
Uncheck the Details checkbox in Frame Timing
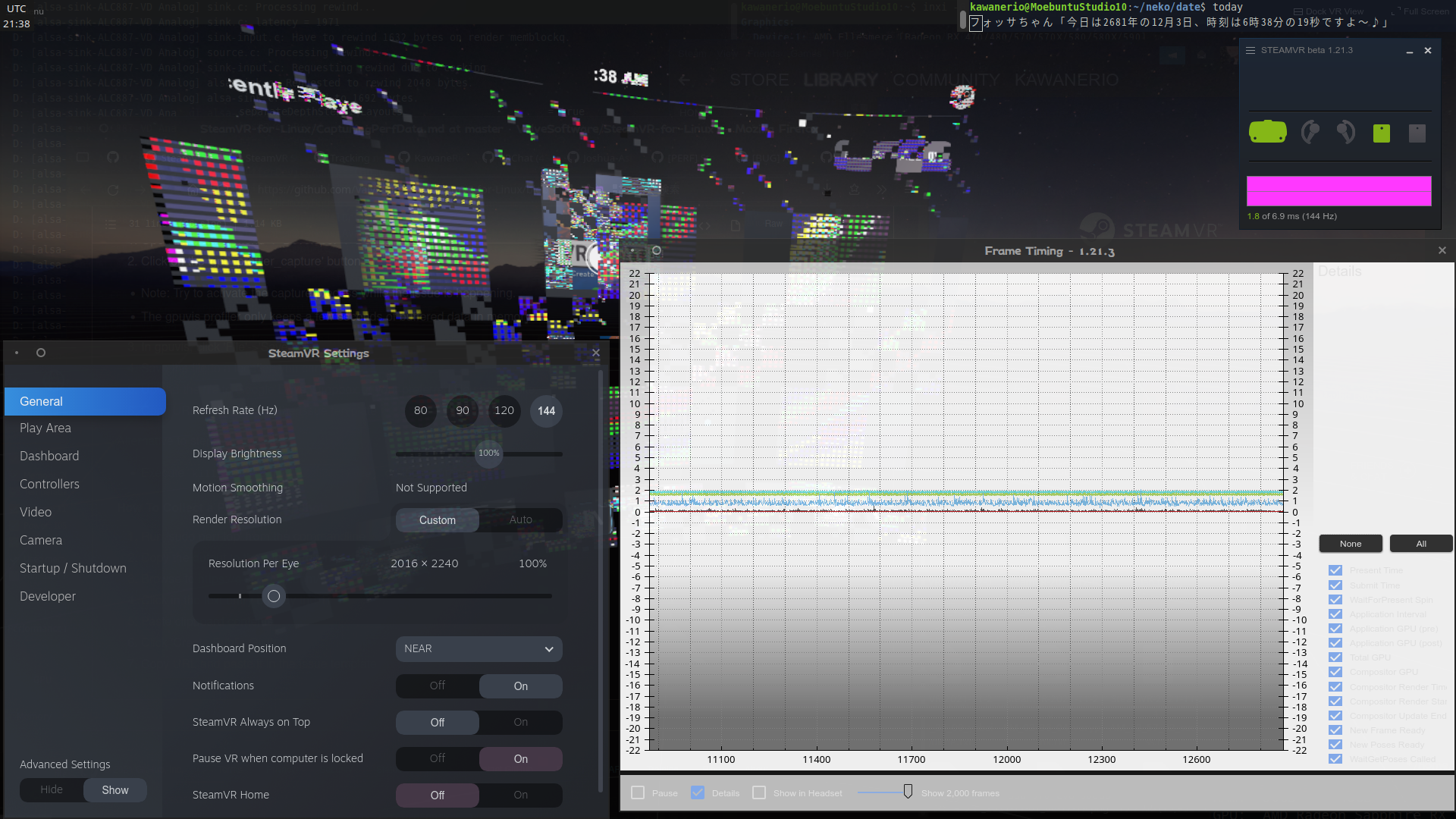tap(698, 792)
